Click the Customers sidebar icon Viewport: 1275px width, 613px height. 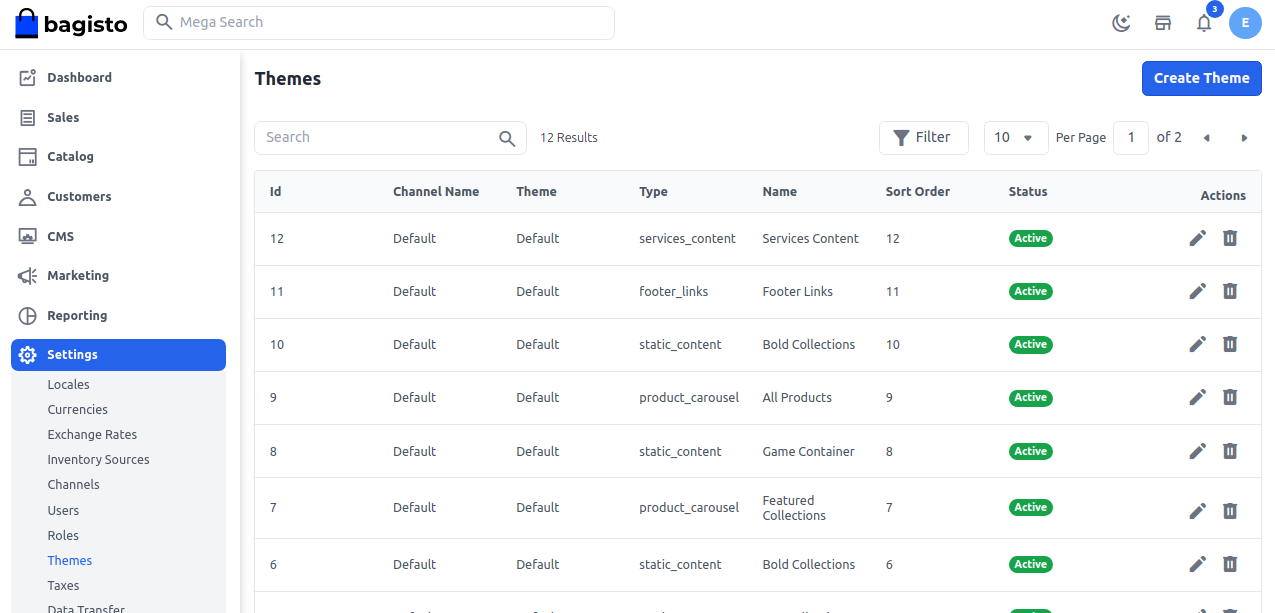coord(28,196)
